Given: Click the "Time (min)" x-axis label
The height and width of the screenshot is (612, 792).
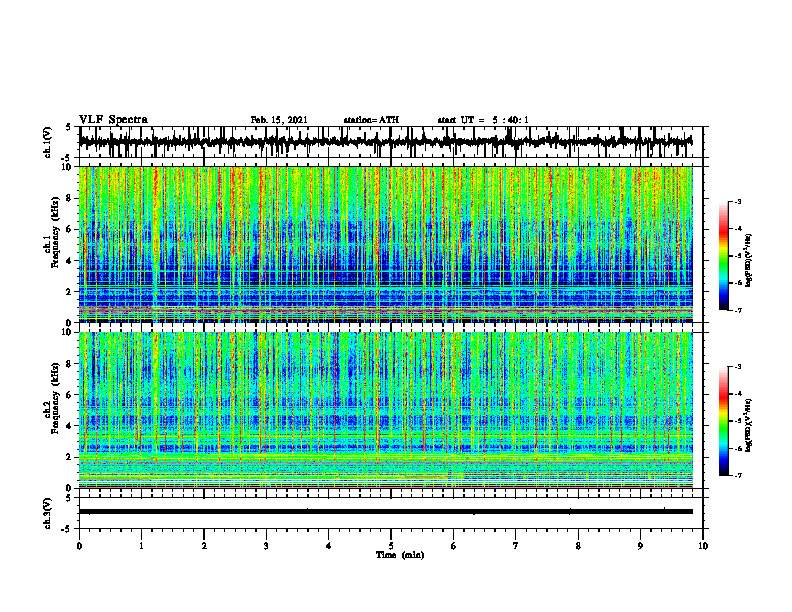Looking at the screenshot, I should pyautogui.click(x=400, y=555).
